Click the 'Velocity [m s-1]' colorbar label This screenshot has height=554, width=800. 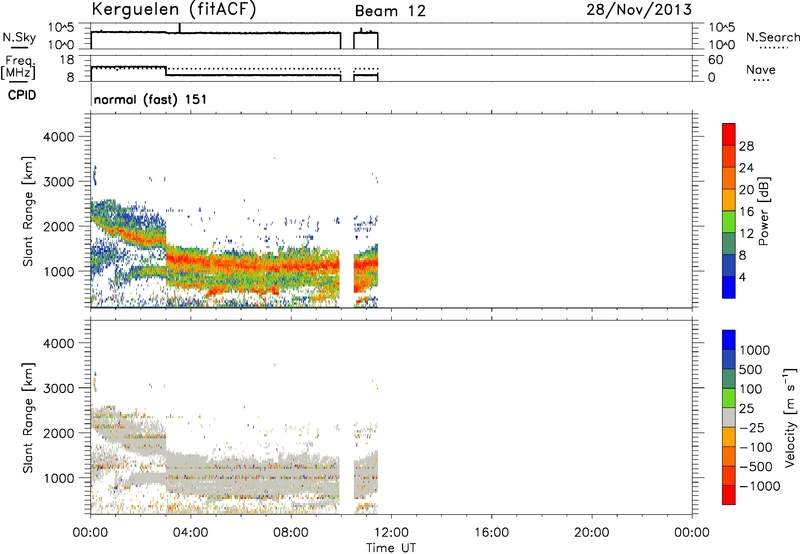pyautogui.click(x=790, y=417)
